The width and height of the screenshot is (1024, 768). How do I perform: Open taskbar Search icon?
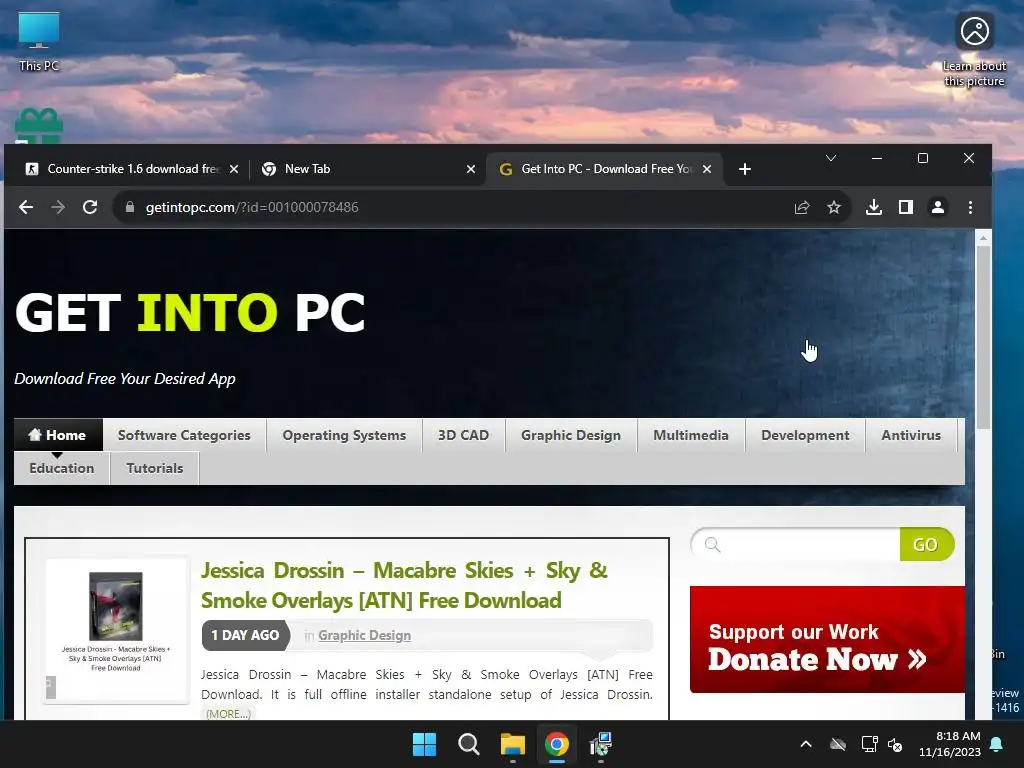coord(468,744)
